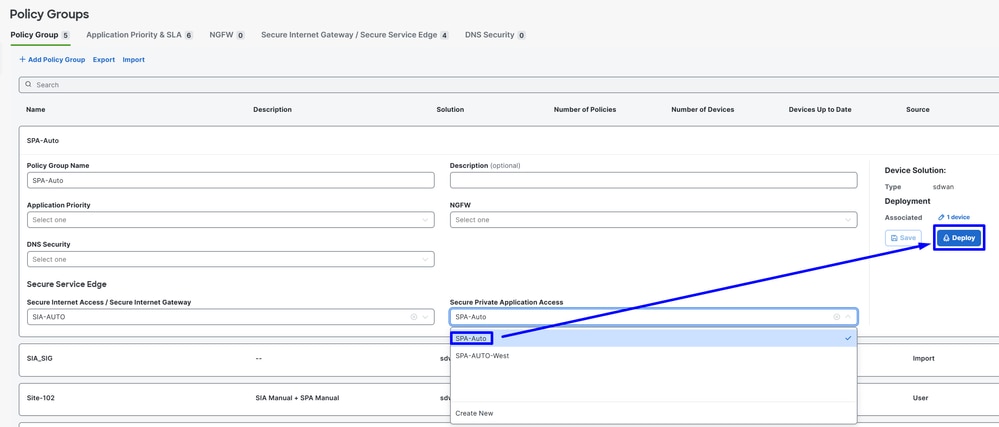Open the Secure Internet Gateway / Secure Service Edge tab
The height and width of the screenshot is (427, 999).
pyautogui.click(x=349, y=35)
